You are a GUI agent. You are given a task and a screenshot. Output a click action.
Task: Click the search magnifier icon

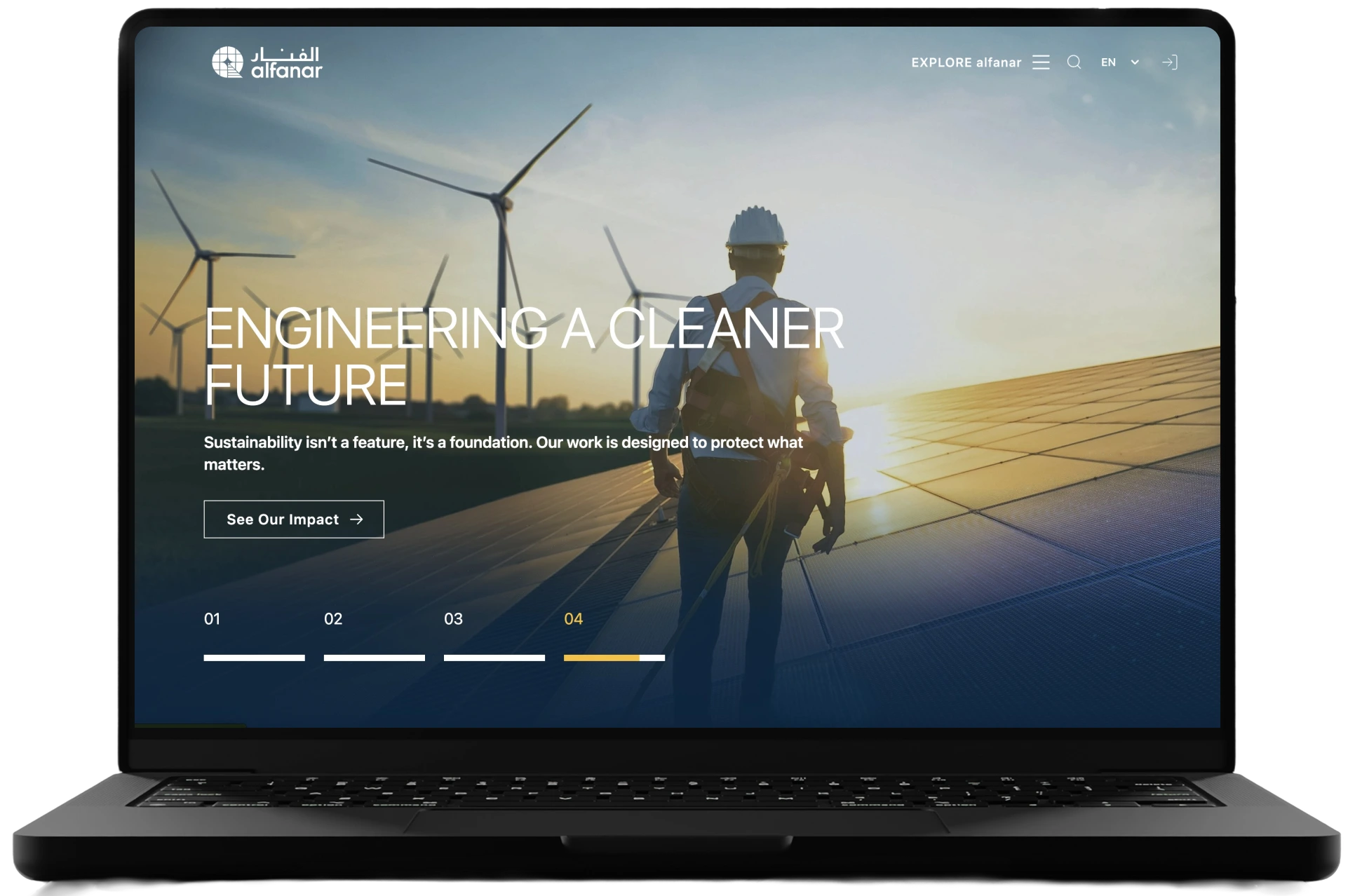(x=1074, y=62)
